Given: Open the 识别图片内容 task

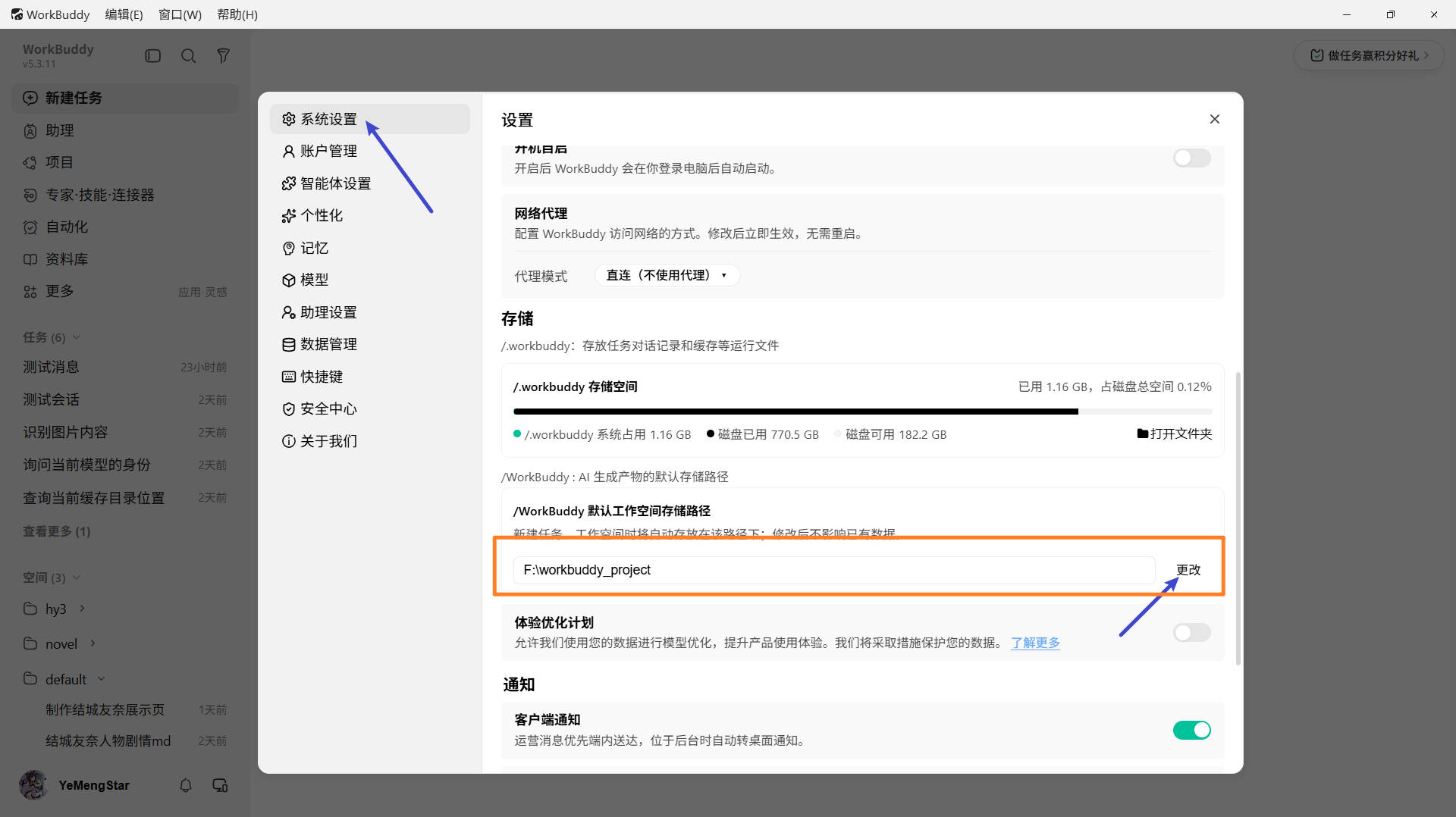Looking at the screenshot, I should [125, 432].
